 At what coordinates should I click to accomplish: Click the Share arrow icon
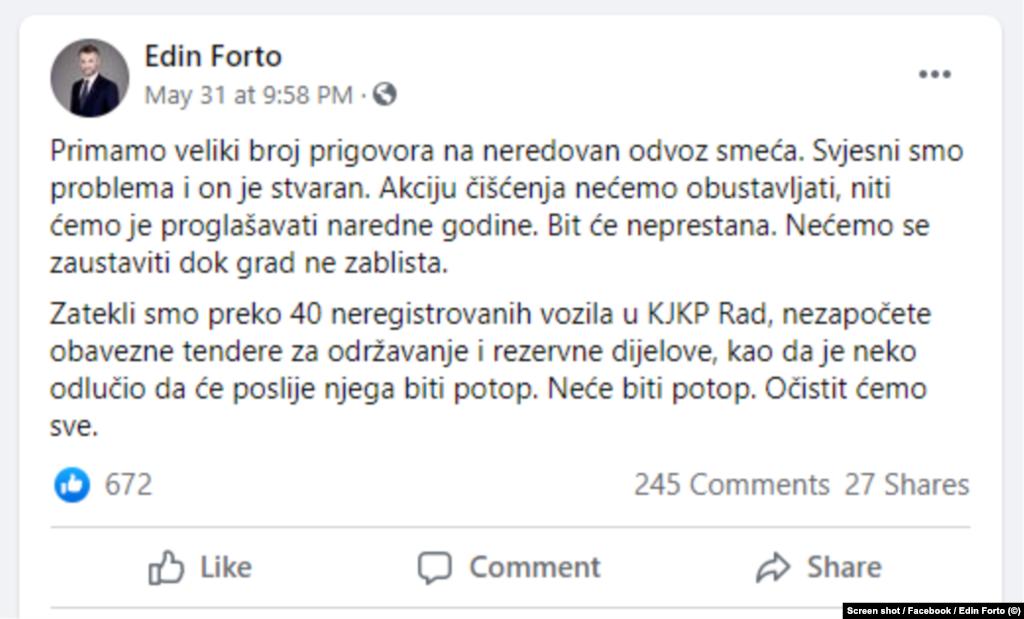[x=772, y=567]
